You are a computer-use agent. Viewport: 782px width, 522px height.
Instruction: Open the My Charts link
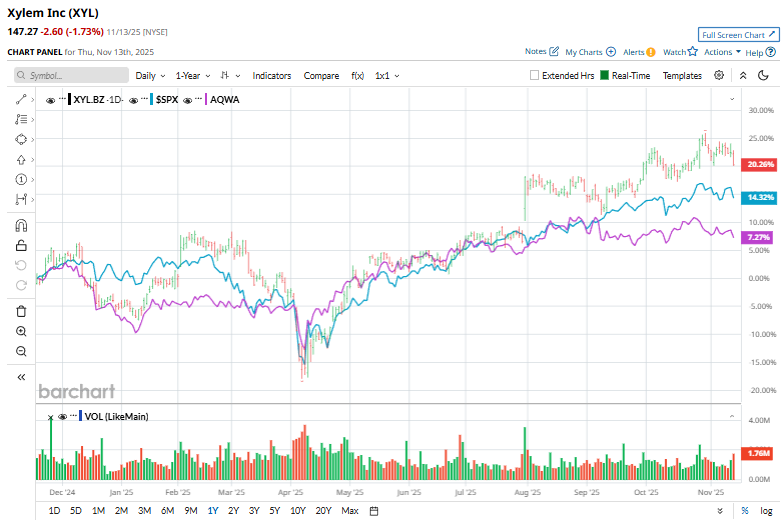click(584, 52)
